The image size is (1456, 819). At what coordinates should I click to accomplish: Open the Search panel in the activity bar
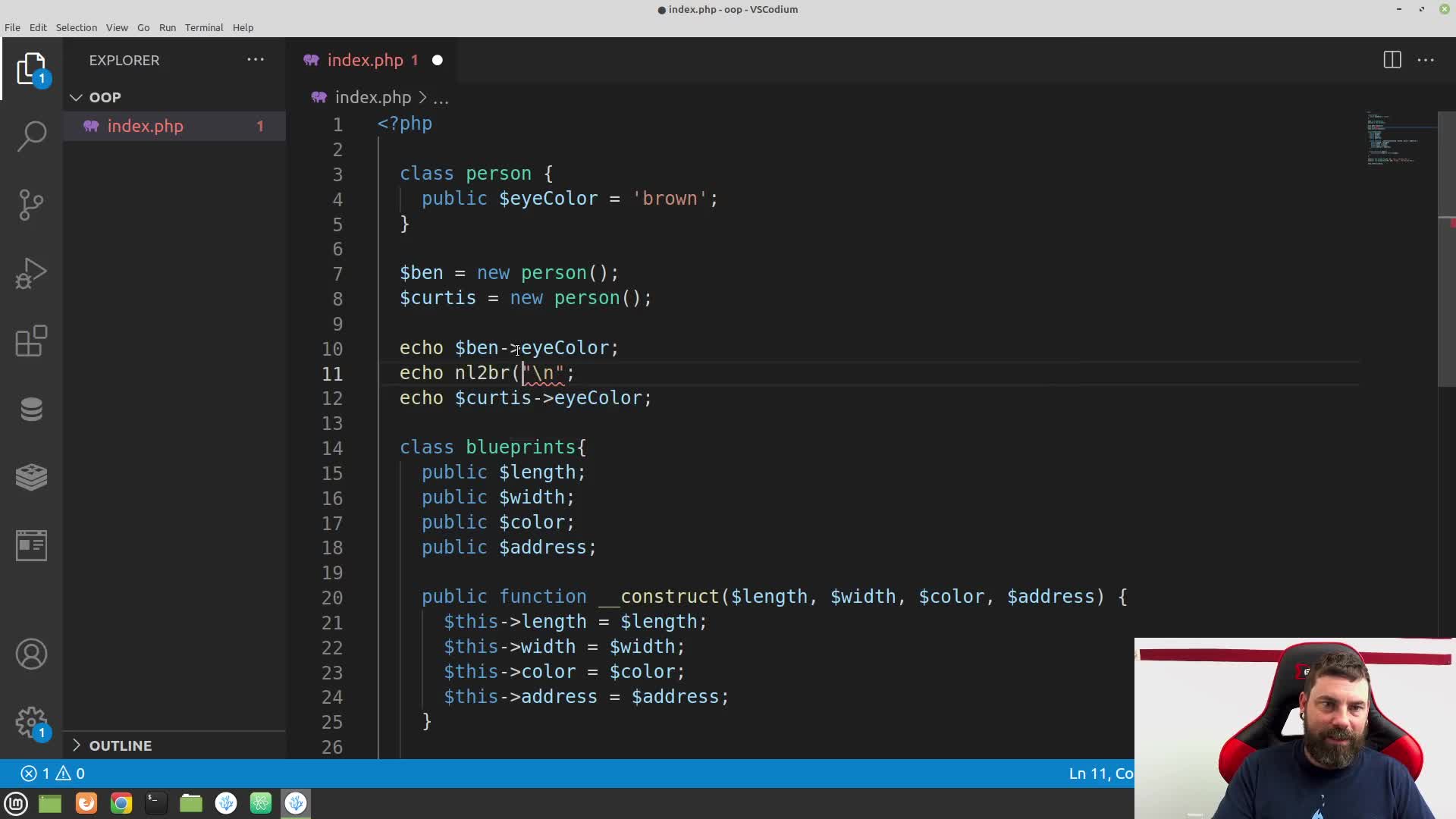31,135
